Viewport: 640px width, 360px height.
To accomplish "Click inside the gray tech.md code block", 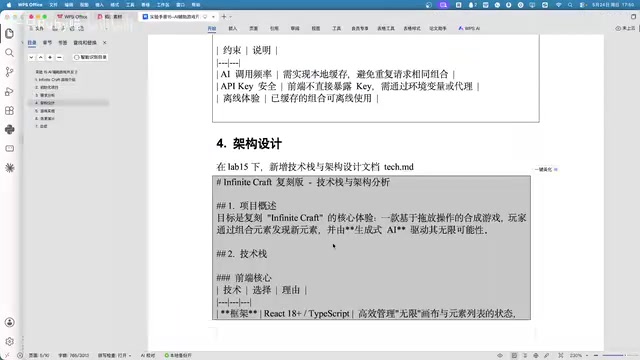I will [371, 247].
